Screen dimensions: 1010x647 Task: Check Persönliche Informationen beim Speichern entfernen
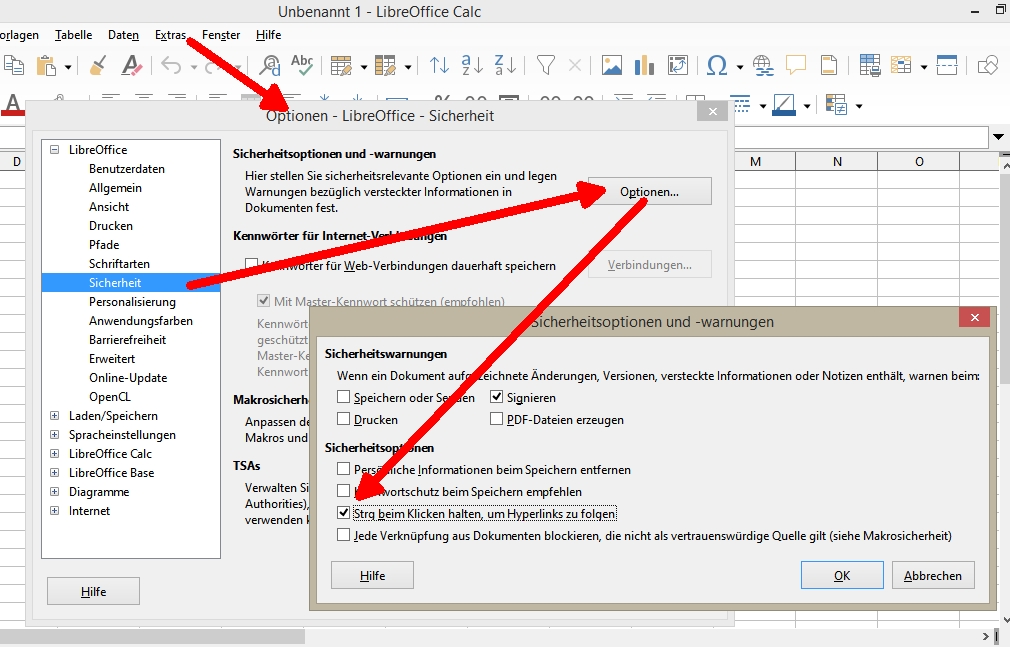coord(343,469)
